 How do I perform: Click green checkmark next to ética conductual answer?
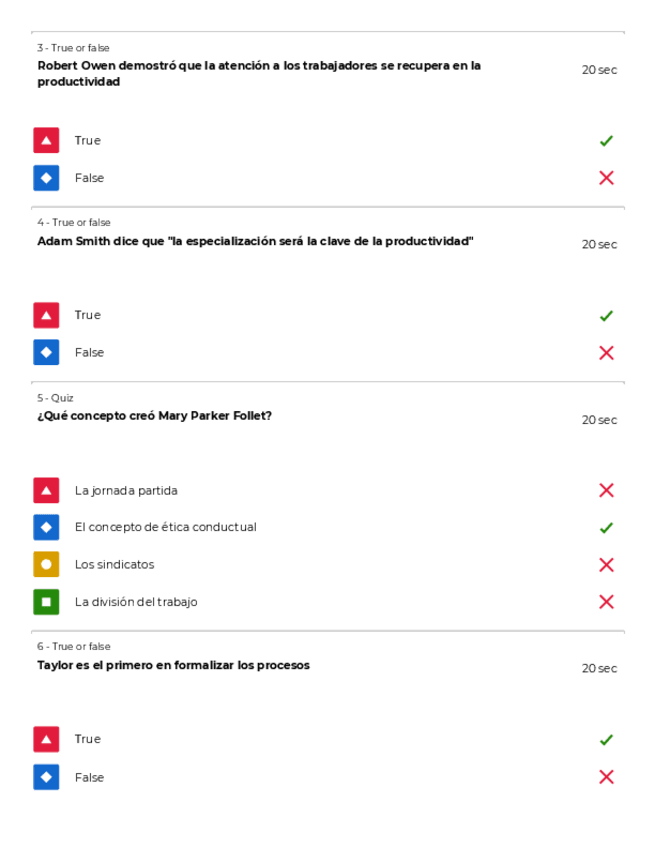606,528
